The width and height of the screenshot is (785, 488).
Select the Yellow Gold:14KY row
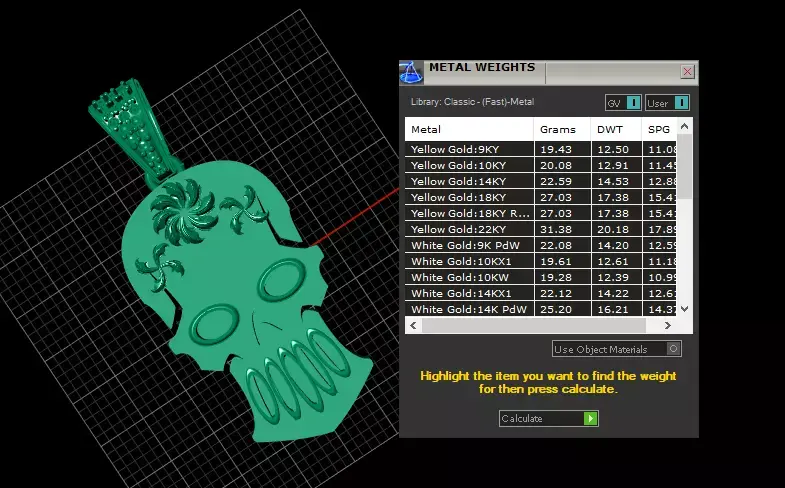click(x=541, y=181)
